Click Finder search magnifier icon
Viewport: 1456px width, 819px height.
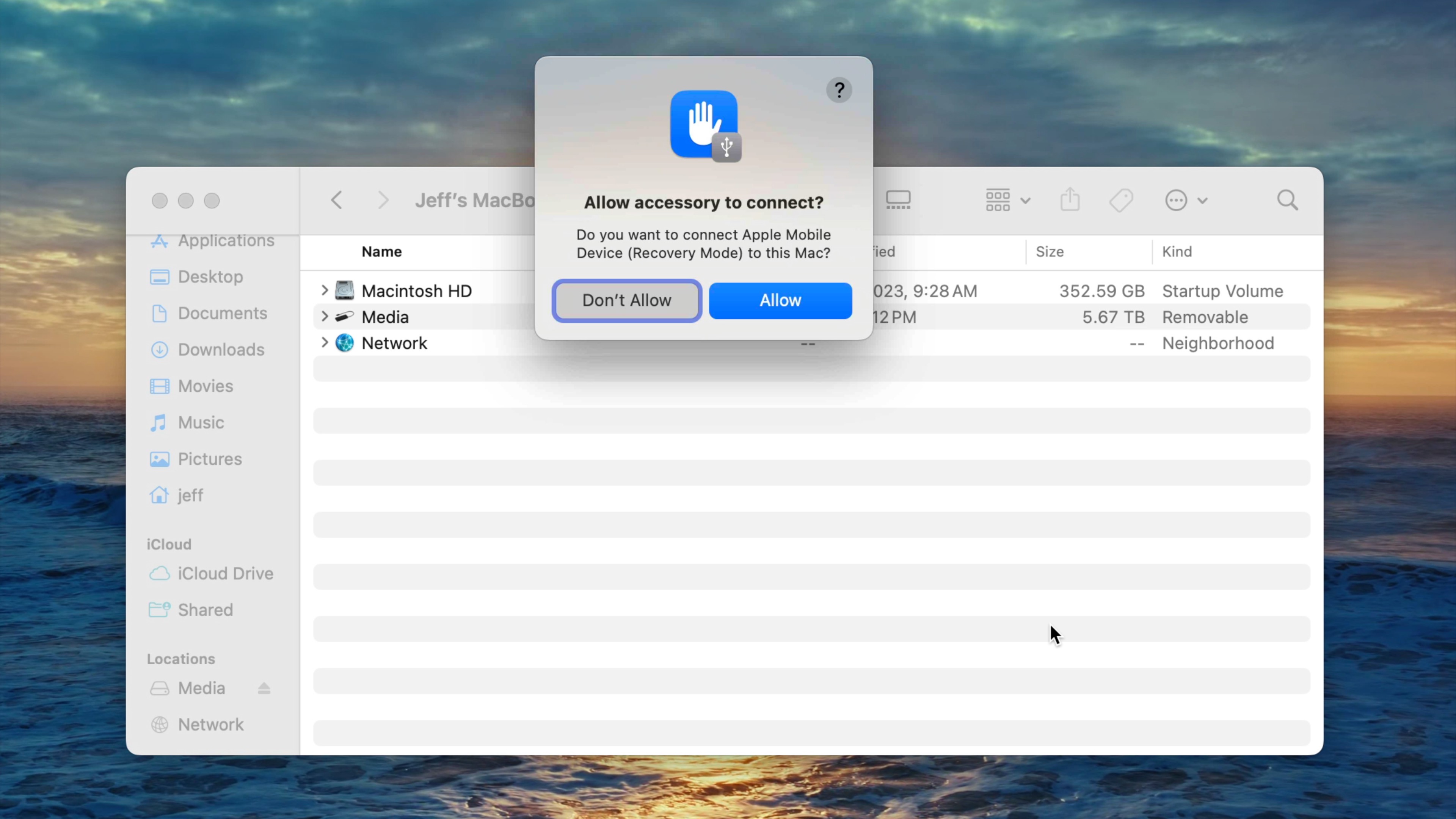click(1287, 200)
